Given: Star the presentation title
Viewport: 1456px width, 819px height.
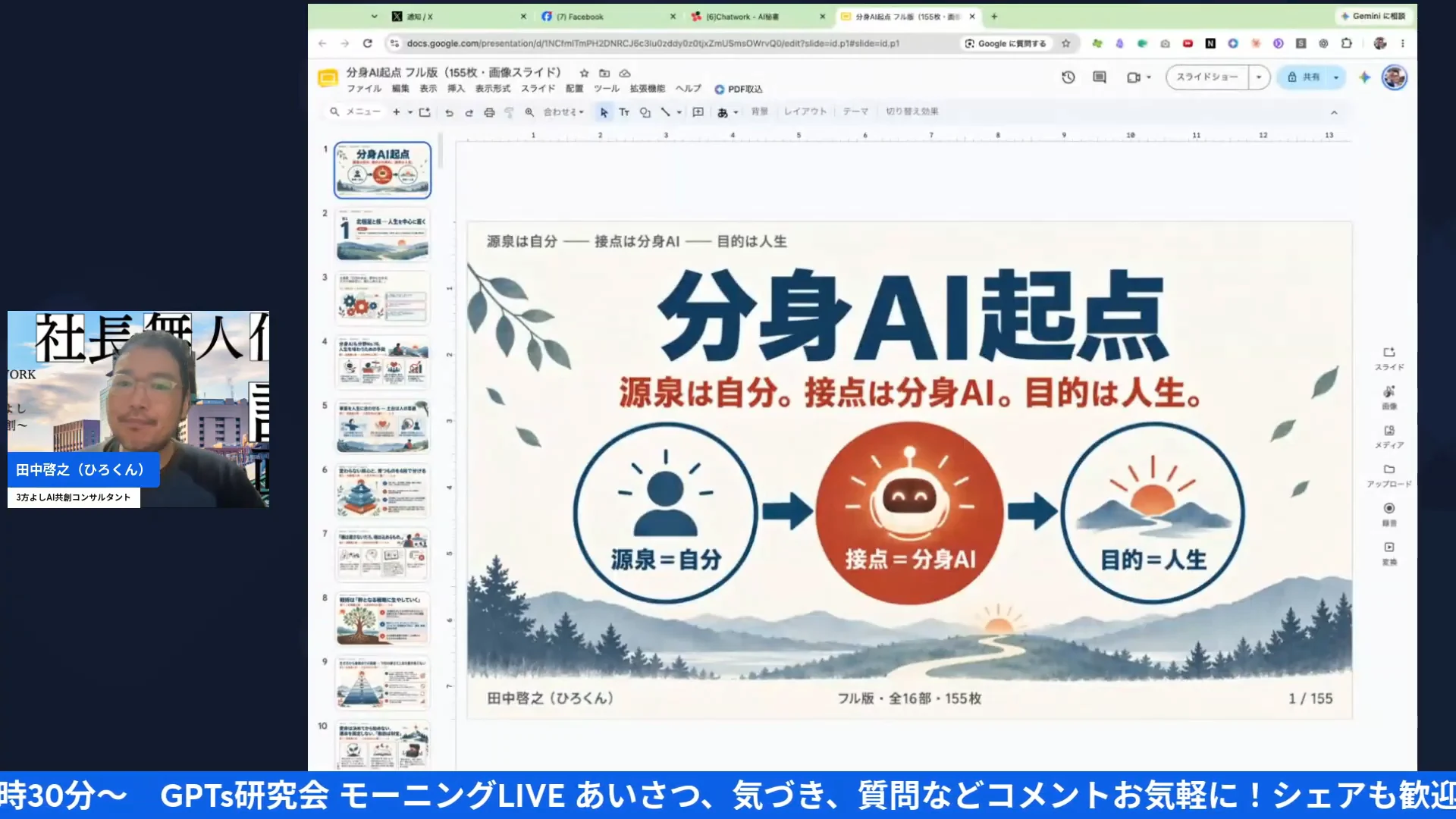Looking at the screenshot, I should pyautogui.click(x=584, y=74).
